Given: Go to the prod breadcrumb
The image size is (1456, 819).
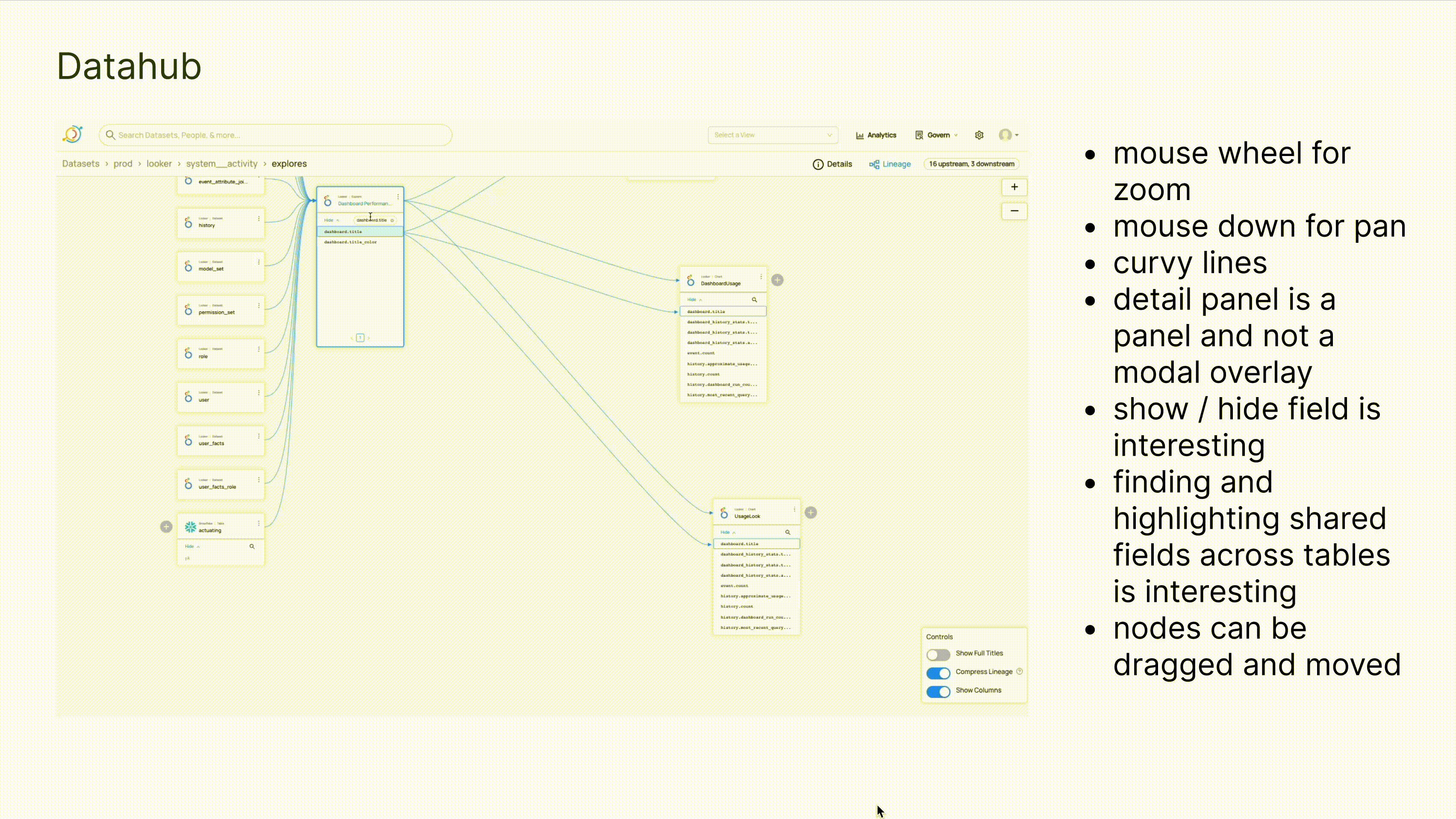Looking at the screenshot, I should (123, 163).
